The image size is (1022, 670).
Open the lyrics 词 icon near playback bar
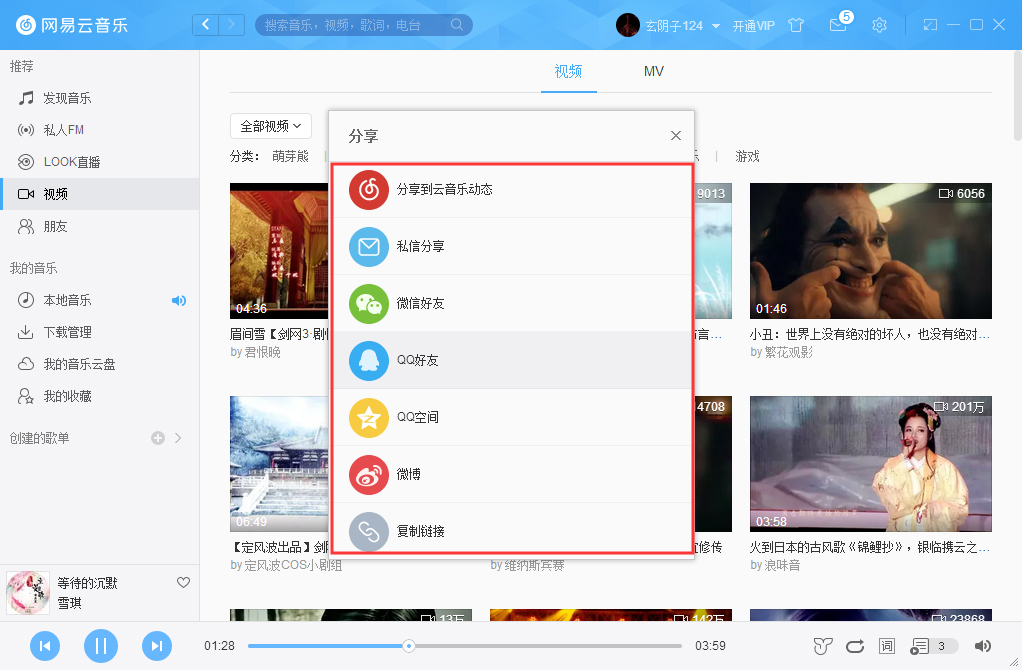tap(886, 646)
